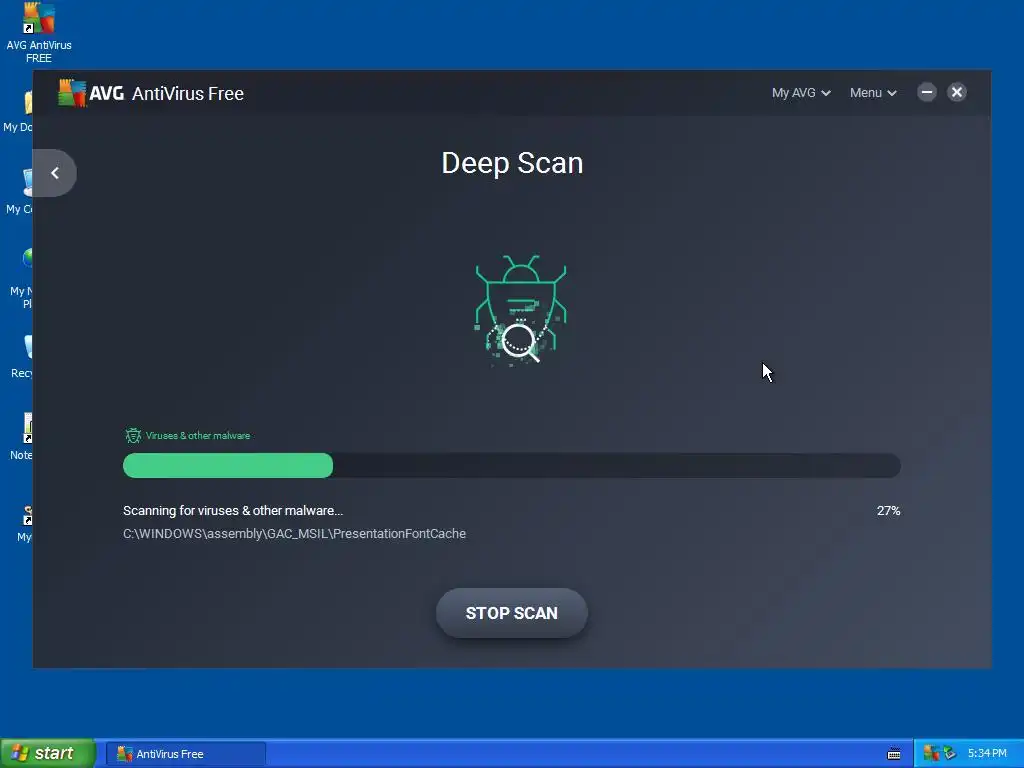Click the scanned file path PresentationFontCache
This screenshot has height=768, width=1024.
pyautogui.click(x=295, y=534)
